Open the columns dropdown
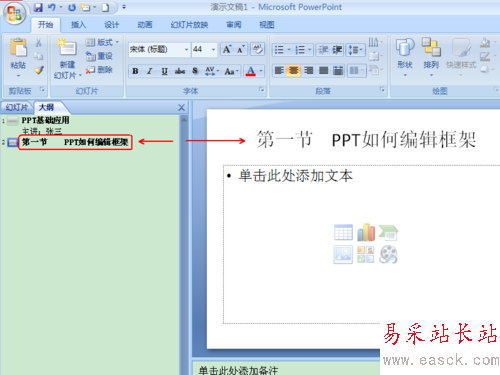The width and height of the screenshot is (500, 375). [x=356, y=70]
